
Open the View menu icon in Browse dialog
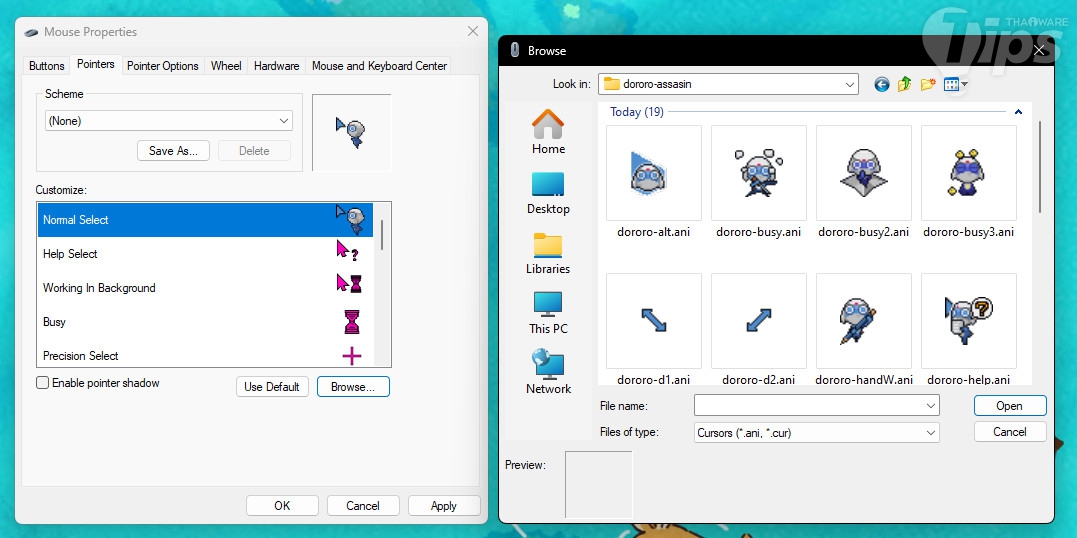(x=955, y=84)
